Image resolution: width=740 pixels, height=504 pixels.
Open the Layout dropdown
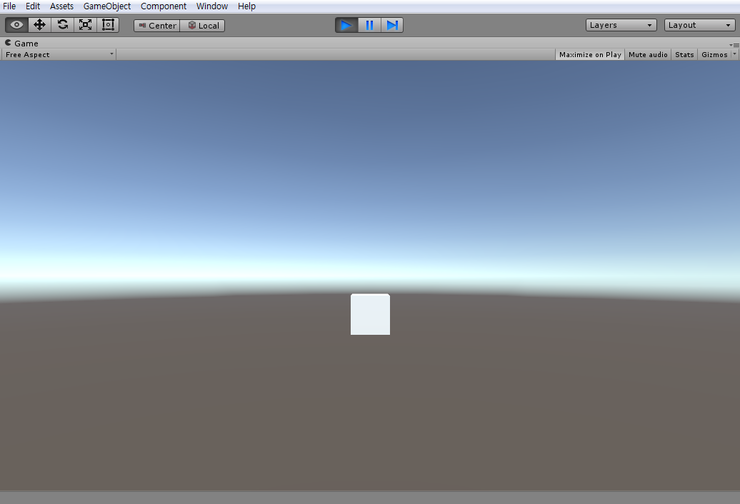(699, 25)
